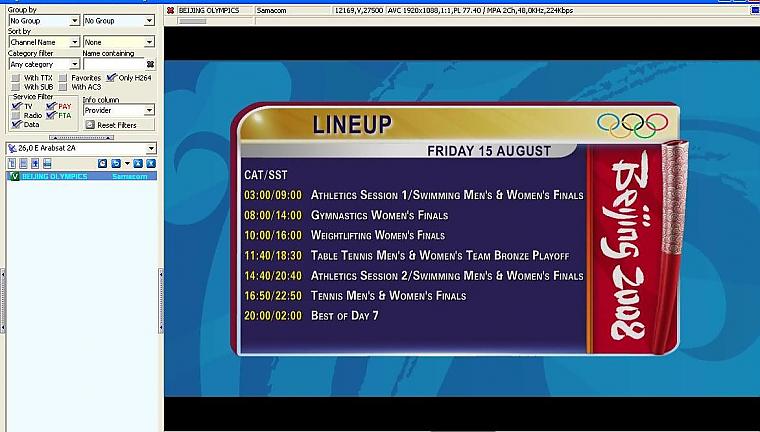760x432 pixels.
Task: Open the first Group by dropdown
Action: (x=75, y=21)
